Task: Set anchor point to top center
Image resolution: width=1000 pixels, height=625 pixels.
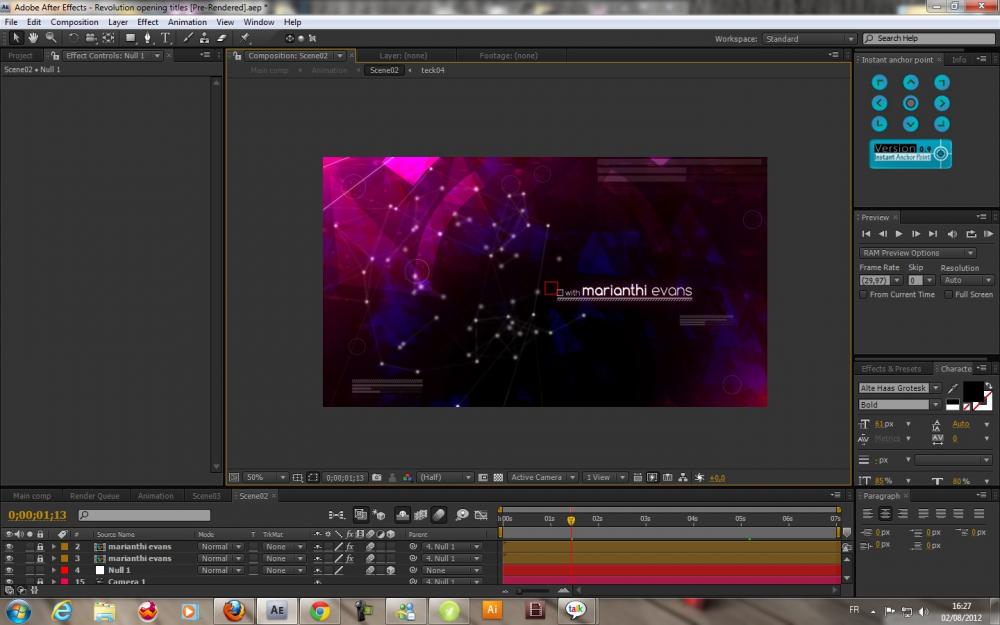Action: click(x=911, y=82)
